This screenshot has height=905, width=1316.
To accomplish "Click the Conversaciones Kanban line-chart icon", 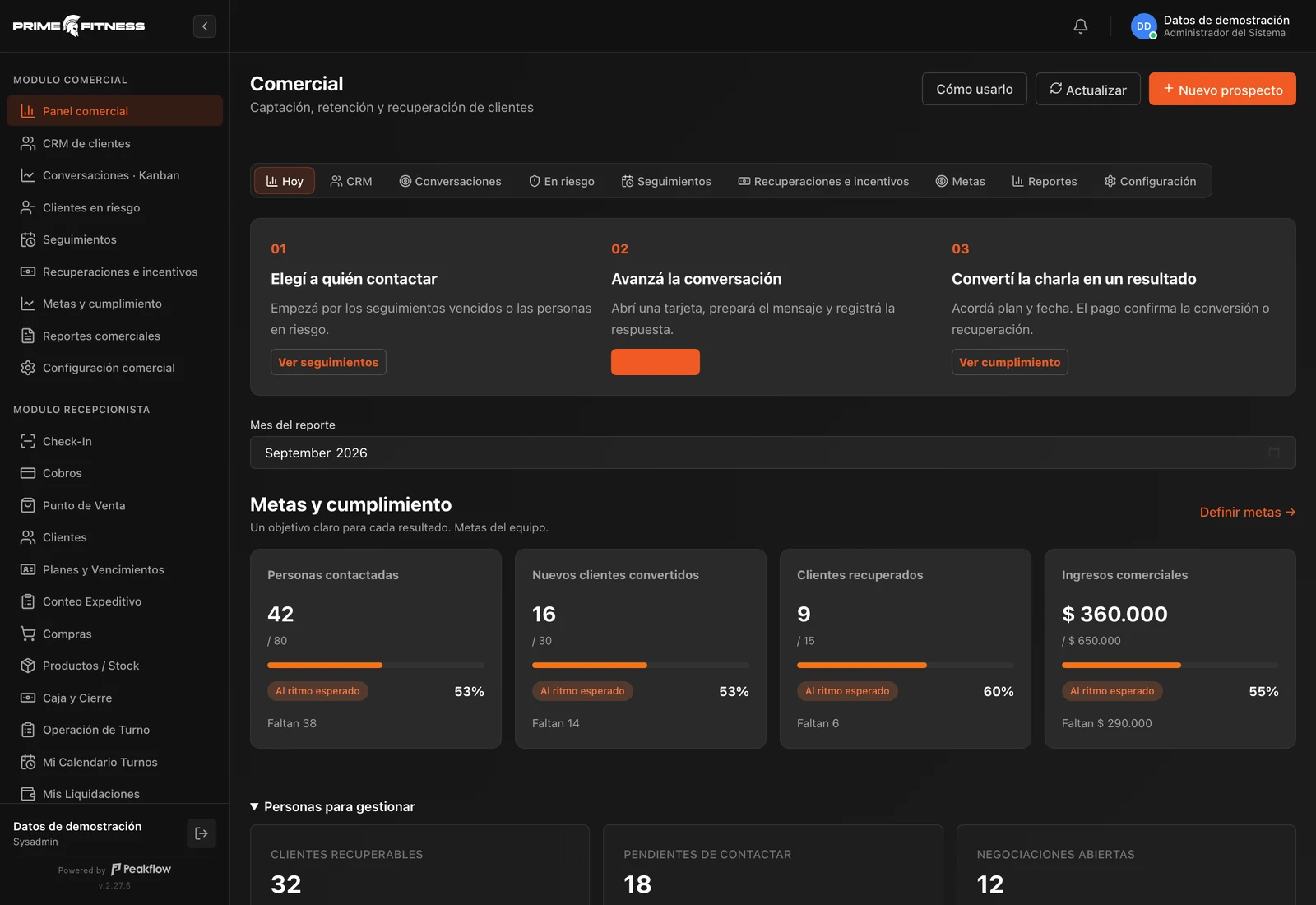I will [x=28, y=175].
